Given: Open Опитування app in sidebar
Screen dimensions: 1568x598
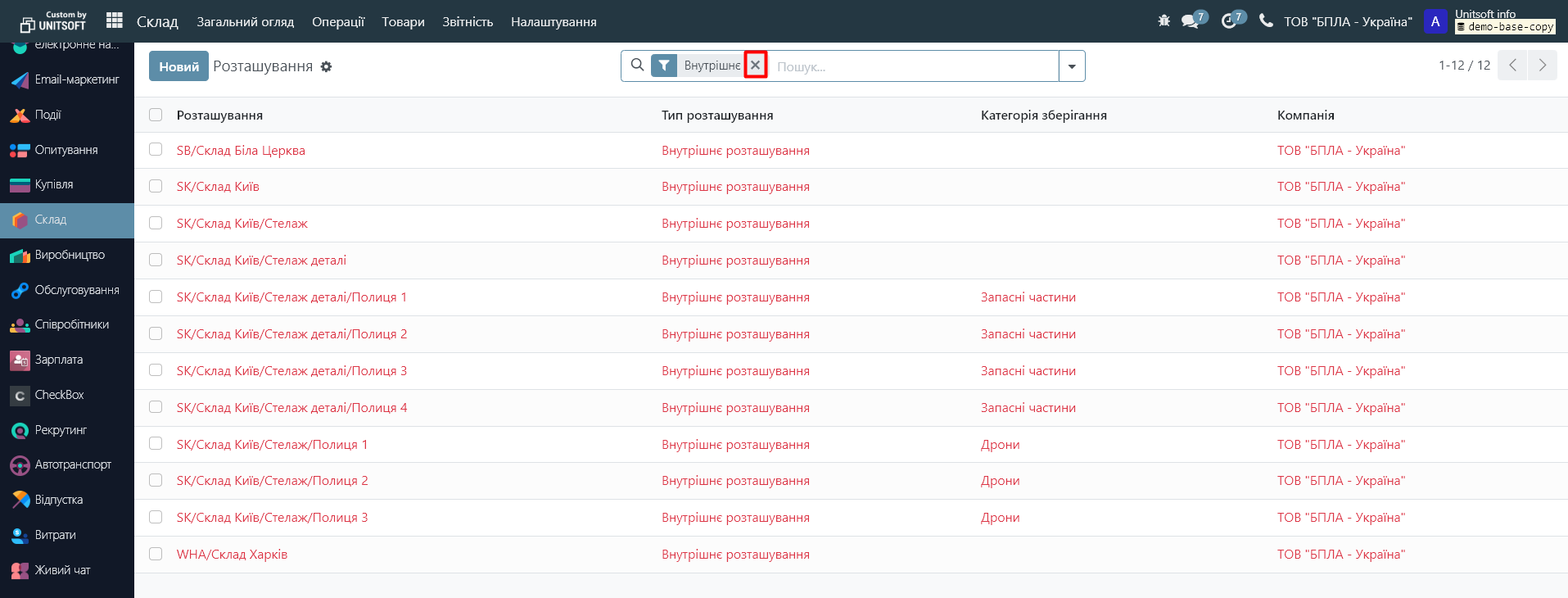Looking at the screenshot, I should [67, 150].
